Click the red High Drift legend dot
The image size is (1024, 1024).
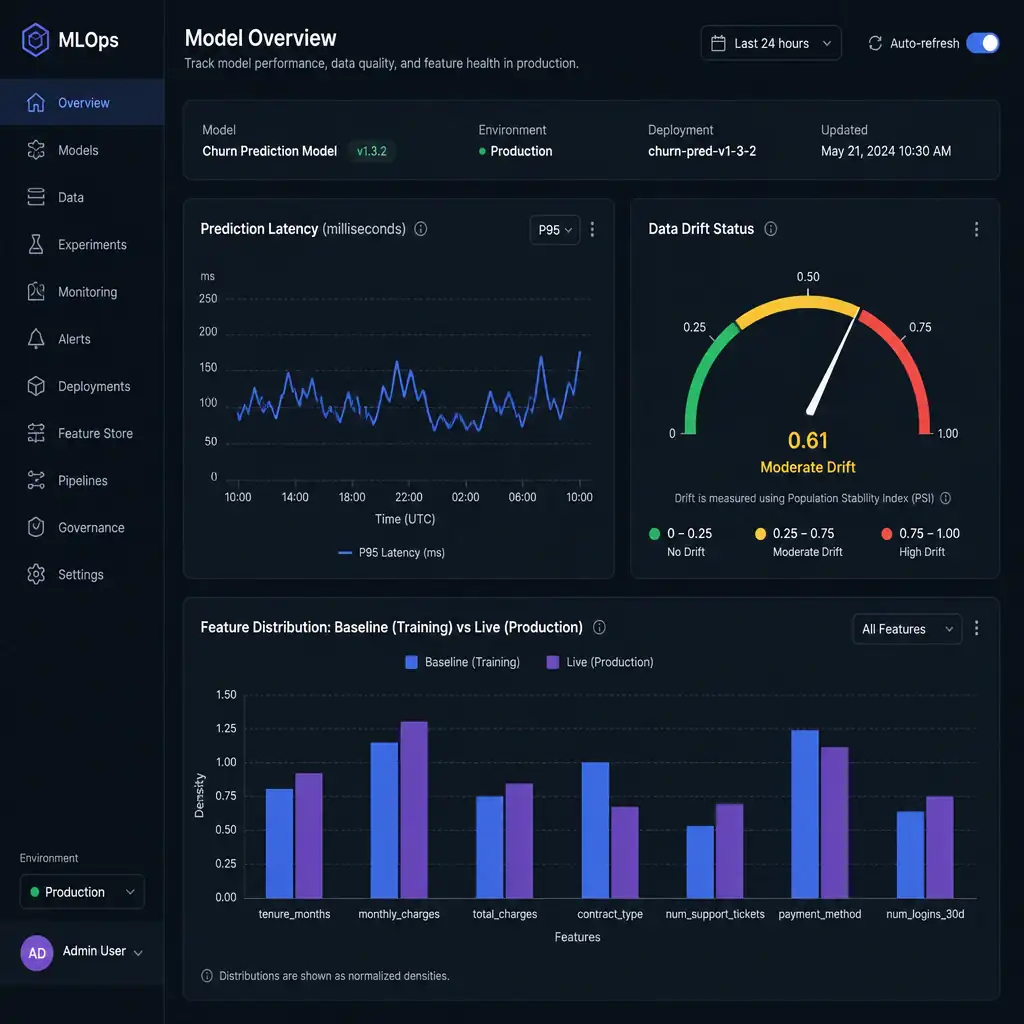pos(886,534)
